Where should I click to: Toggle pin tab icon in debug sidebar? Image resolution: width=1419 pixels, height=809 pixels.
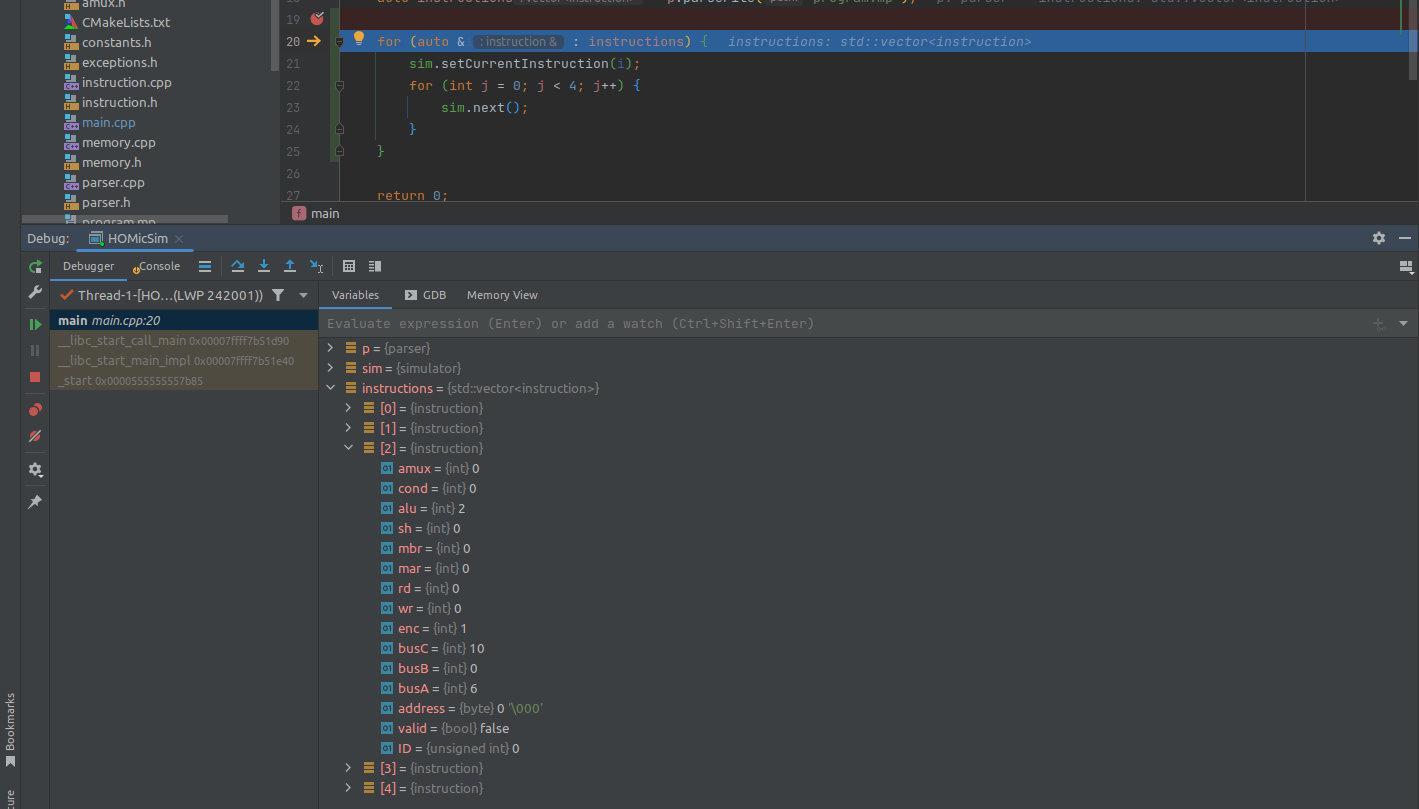pyautogui.click(x=35, y=502)
